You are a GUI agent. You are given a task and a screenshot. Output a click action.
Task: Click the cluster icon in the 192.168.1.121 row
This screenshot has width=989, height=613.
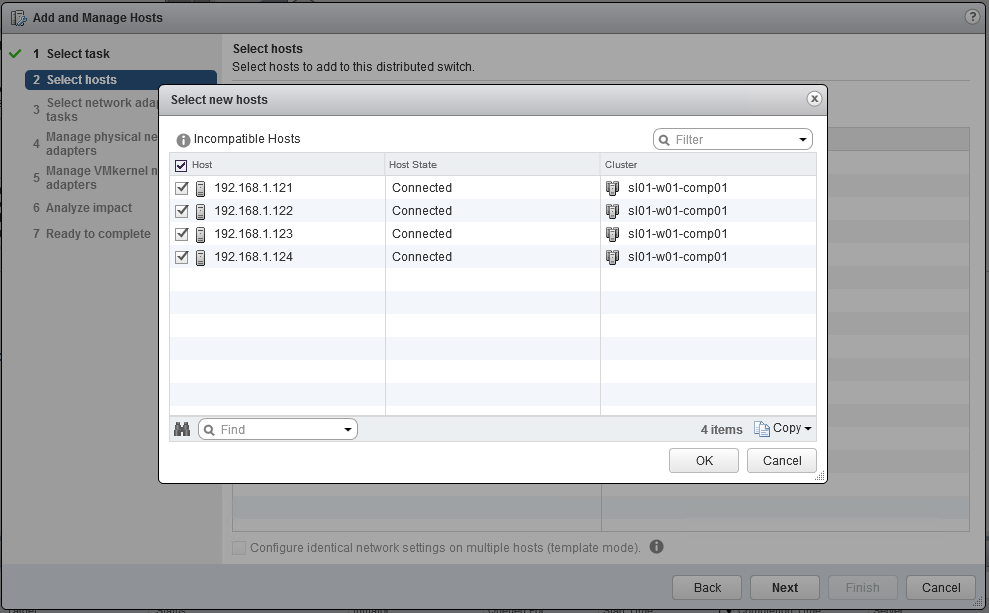pos(612,188)
